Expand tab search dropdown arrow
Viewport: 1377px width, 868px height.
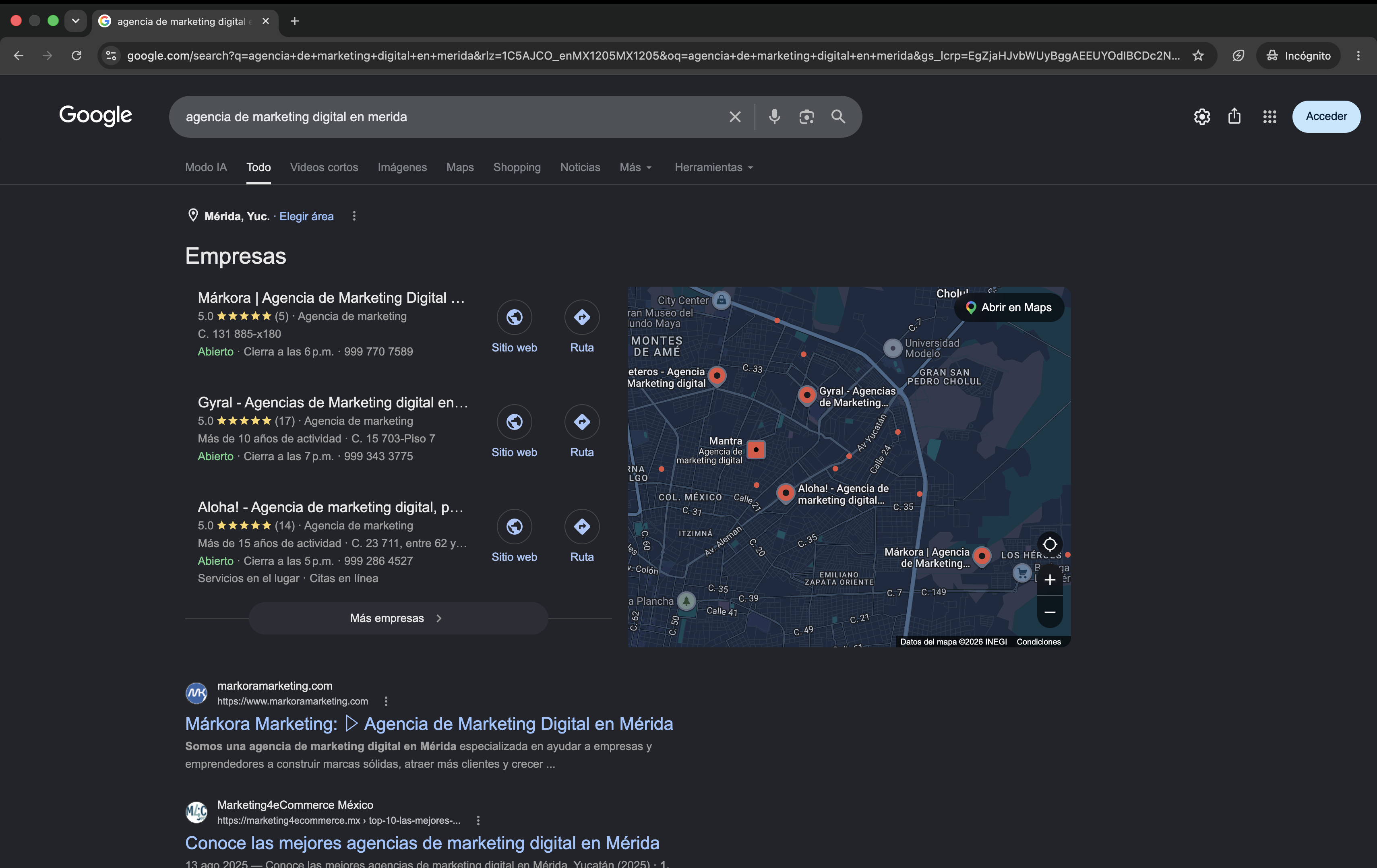(x=75, y=21)
